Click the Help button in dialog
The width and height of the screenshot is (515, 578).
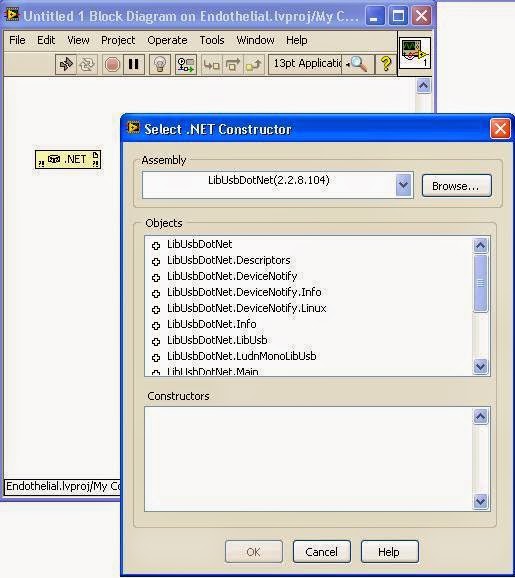[x=389, y=552]
